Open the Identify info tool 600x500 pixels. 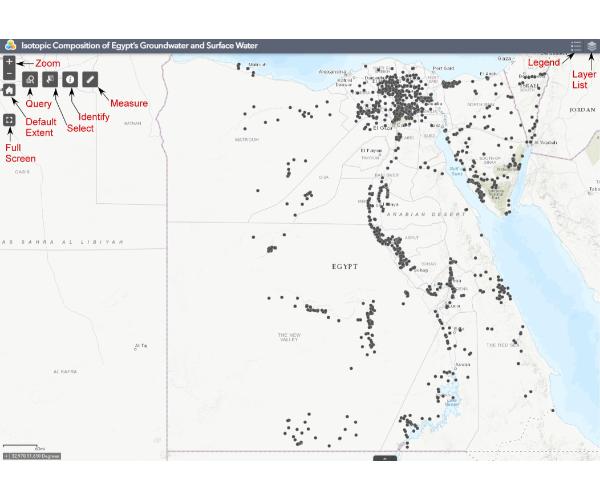[x=70, y=78]
